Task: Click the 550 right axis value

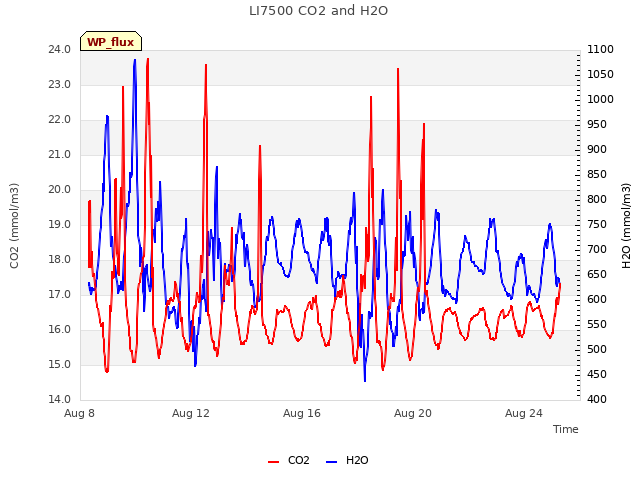Action: click(597, 324)
